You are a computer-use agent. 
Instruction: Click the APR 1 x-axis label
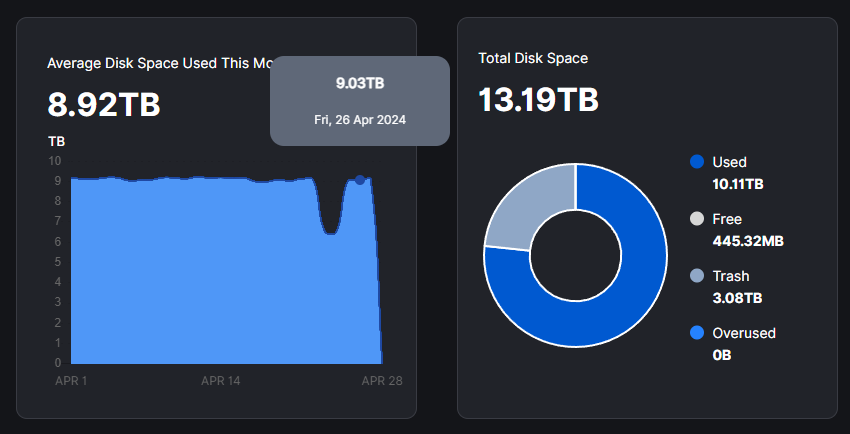click(x=70, y=381)
